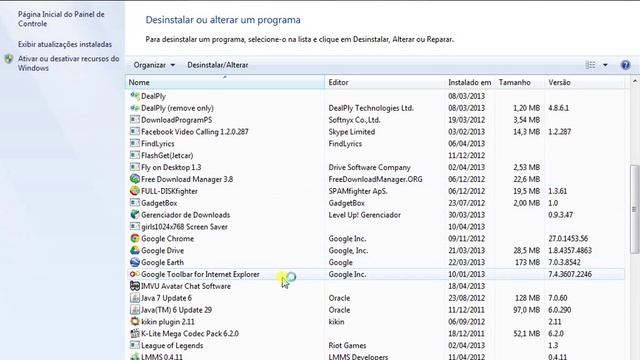Sort by Instalado em column header
The image size is (640, 360).
469,82
